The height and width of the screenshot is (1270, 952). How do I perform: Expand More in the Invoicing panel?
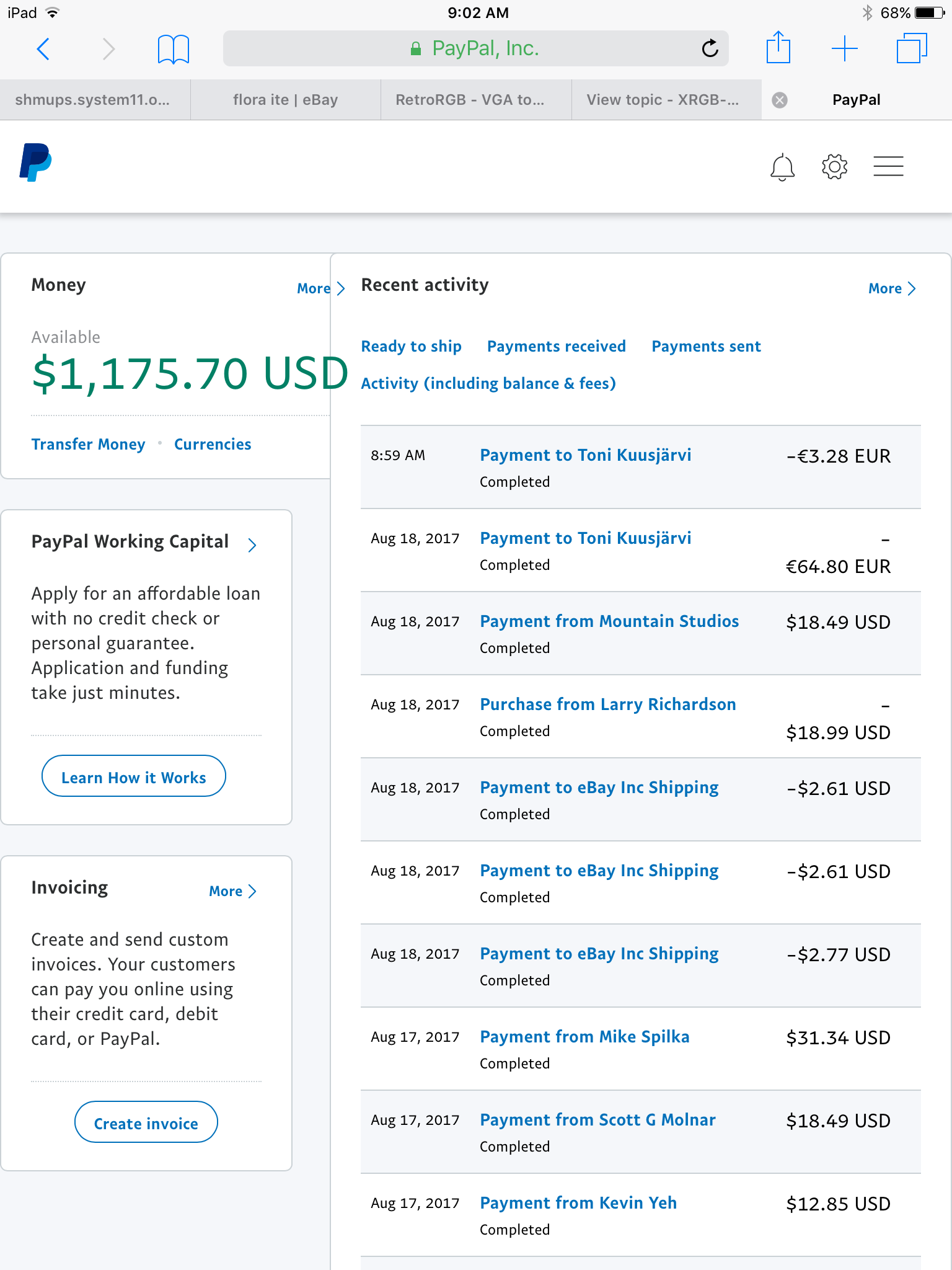232,891
